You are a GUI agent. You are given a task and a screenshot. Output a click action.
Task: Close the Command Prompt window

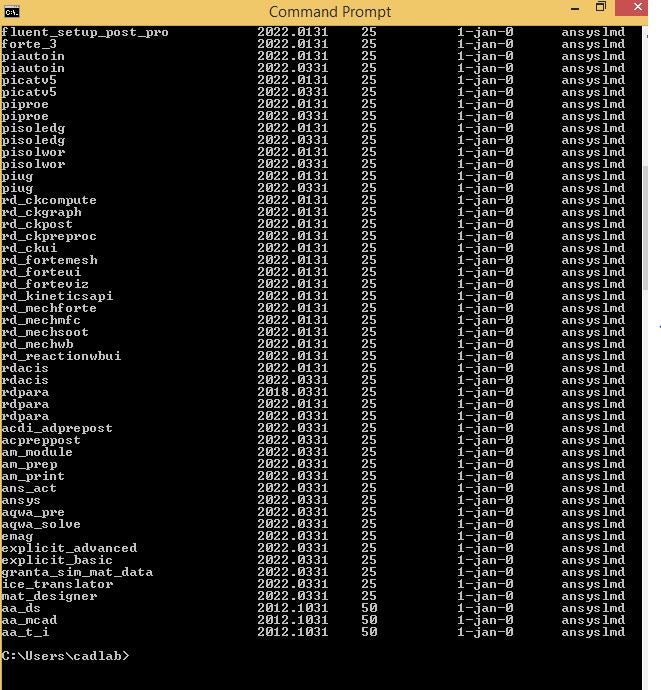click(632, 8)
